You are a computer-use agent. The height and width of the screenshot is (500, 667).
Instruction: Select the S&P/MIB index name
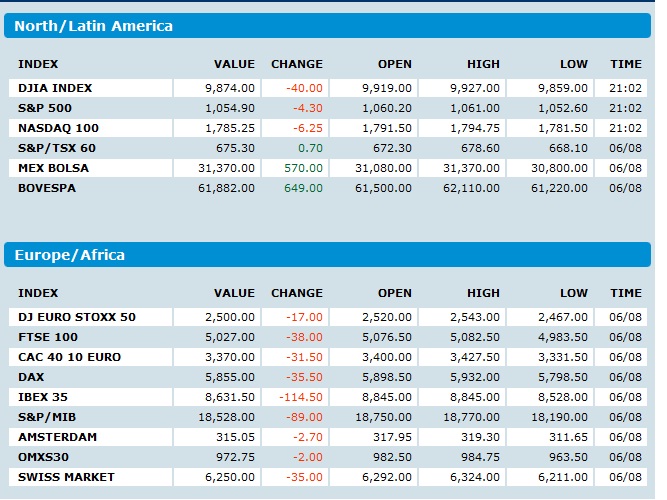tap(47, 417)
